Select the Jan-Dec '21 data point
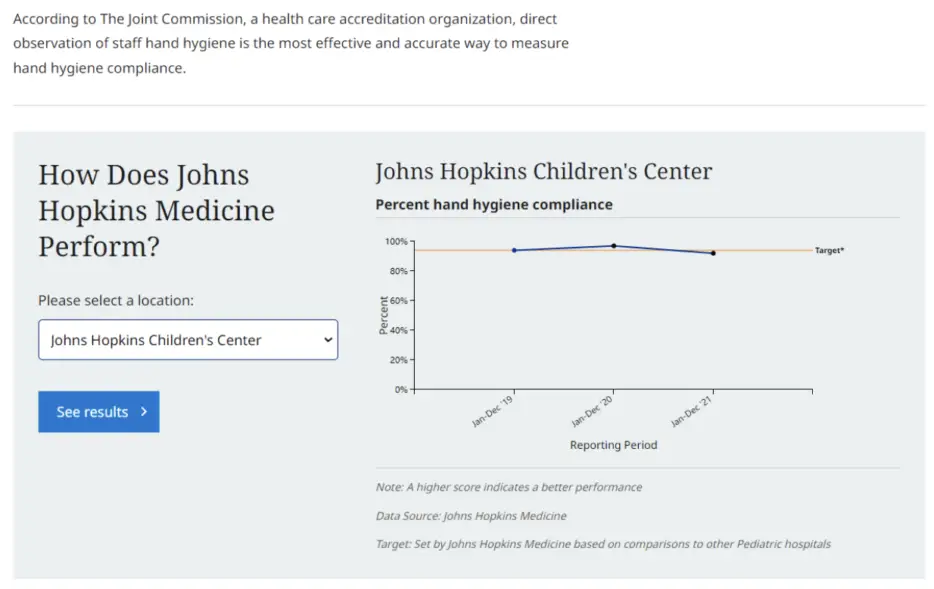This screenshot has width=934, height=589. (713, 253)
